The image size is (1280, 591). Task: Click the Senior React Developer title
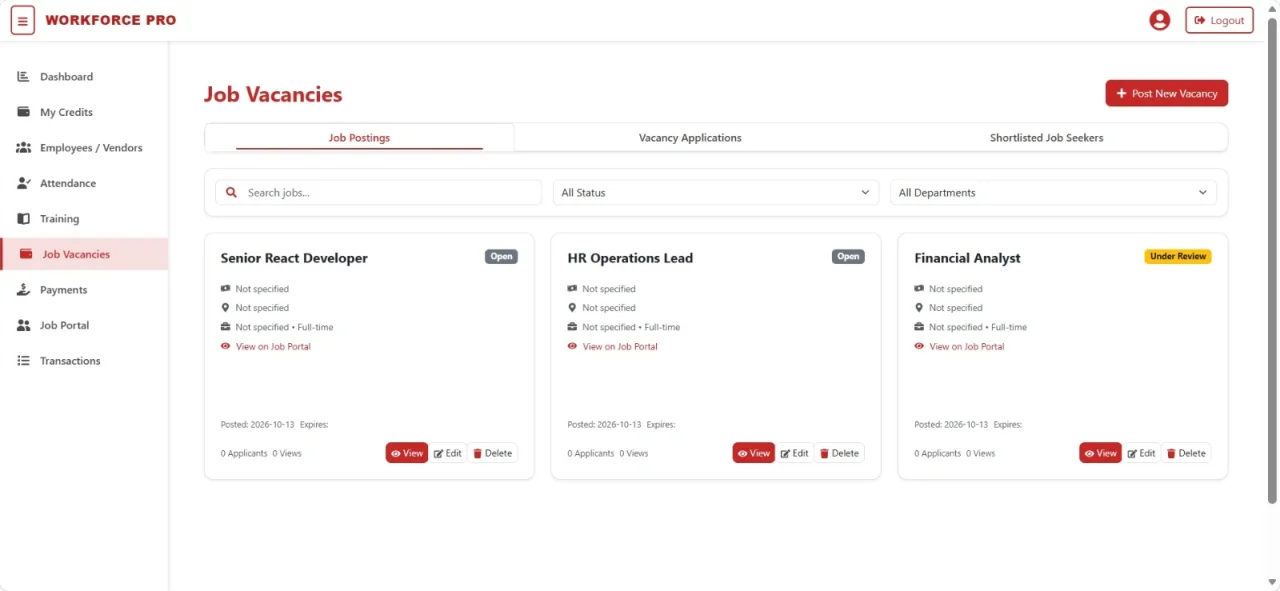(x=294, y=258)
